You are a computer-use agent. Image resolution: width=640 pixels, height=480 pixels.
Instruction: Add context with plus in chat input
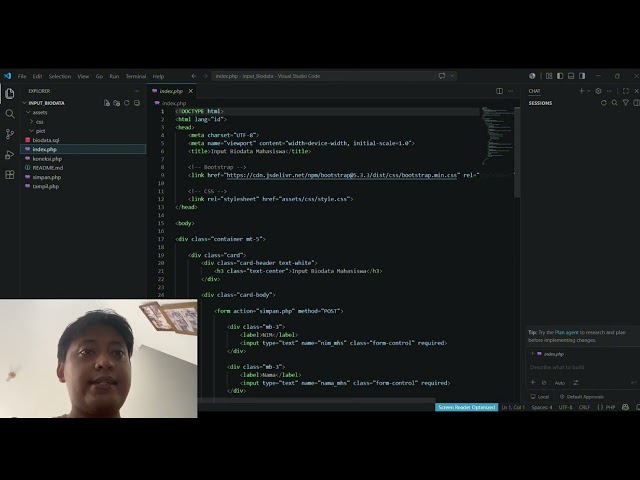pyautogui.click(x=533, y=382)
